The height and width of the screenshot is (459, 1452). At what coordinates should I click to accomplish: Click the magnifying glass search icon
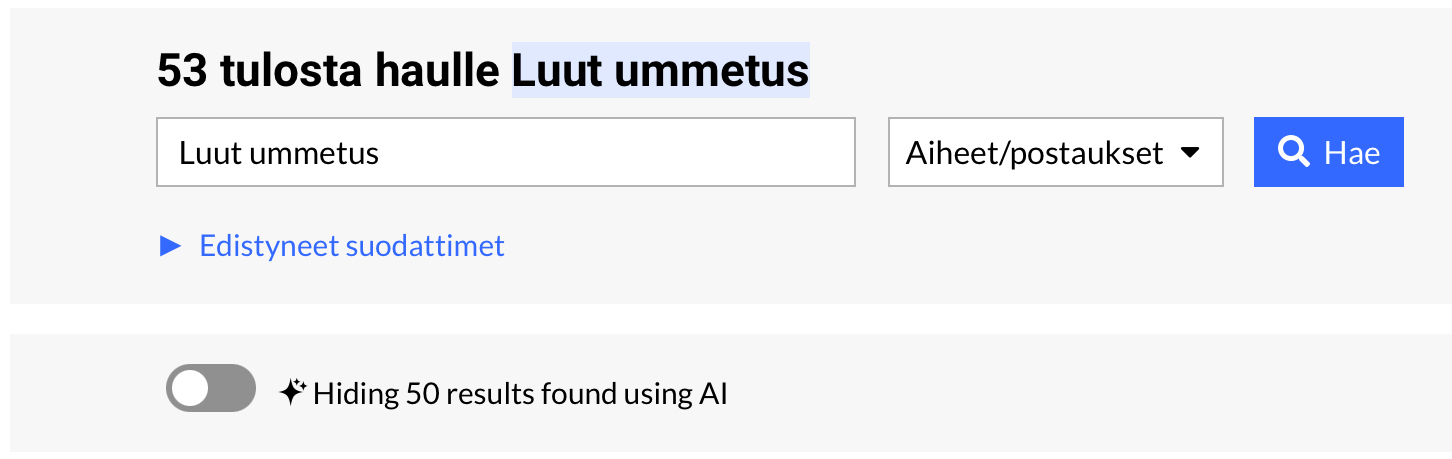[1295, 152]
